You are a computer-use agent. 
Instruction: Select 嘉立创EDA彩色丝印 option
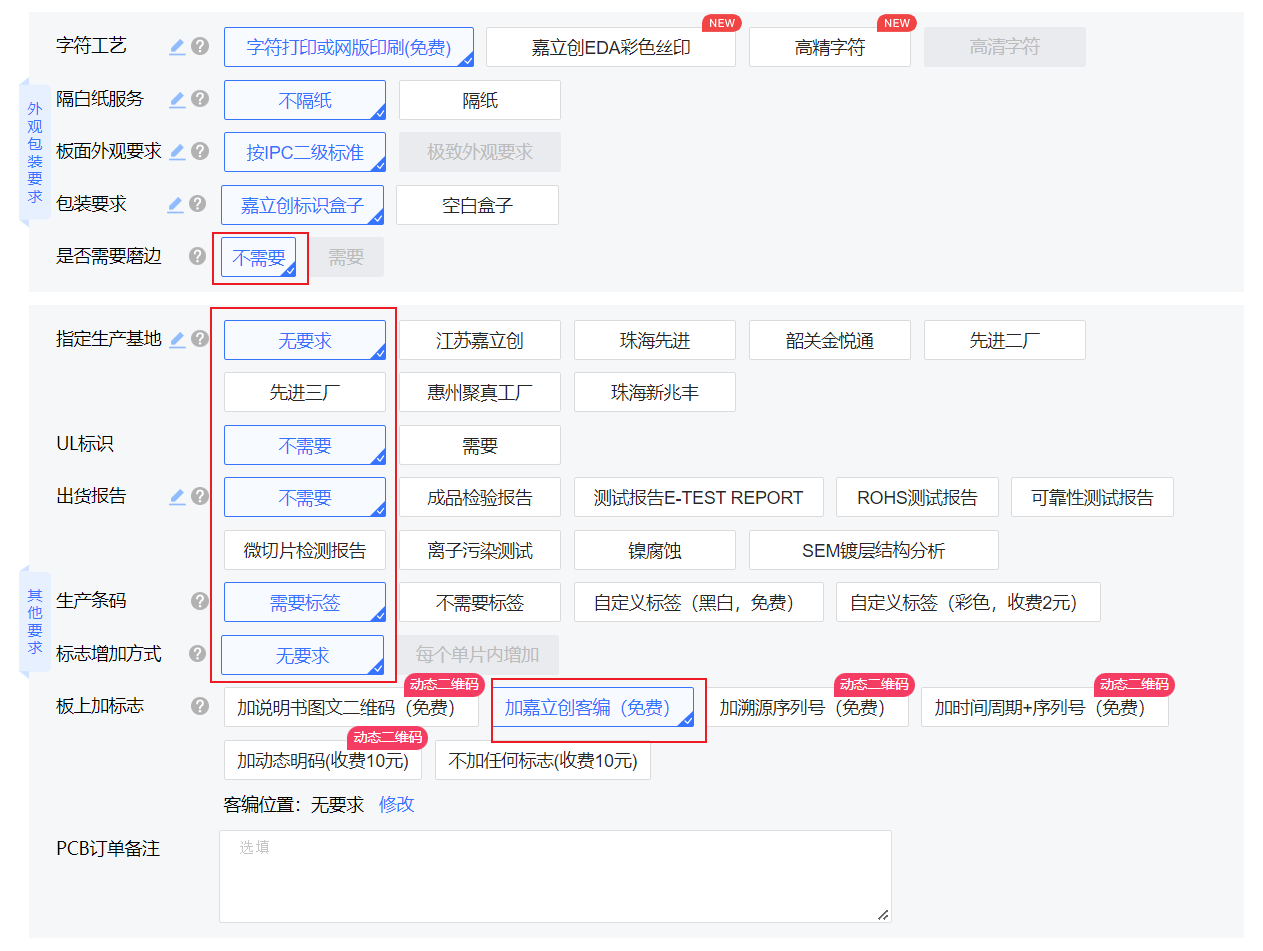610,47
